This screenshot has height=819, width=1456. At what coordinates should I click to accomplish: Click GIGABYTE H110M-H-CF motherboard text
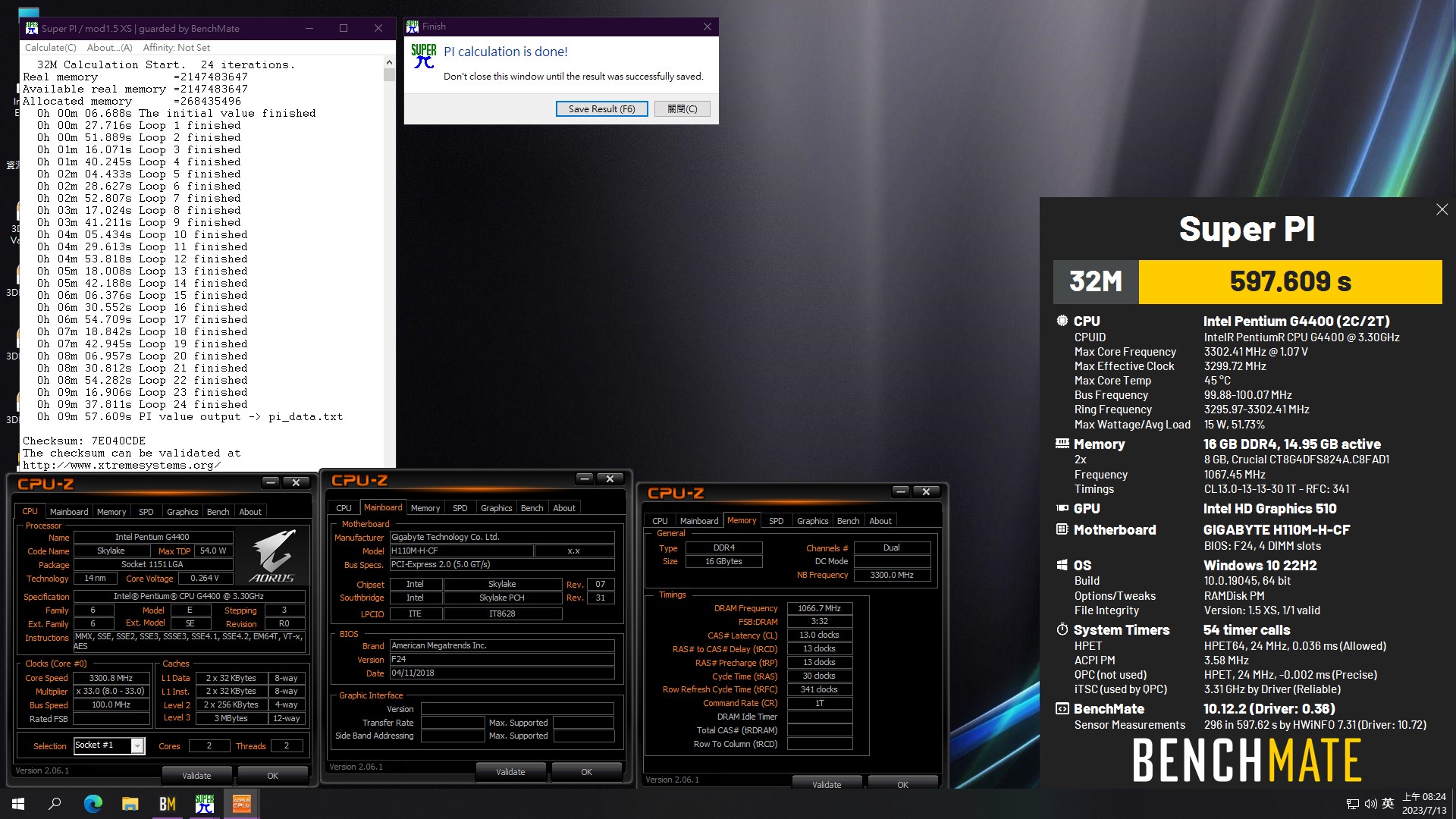[x=1277, y=530]
